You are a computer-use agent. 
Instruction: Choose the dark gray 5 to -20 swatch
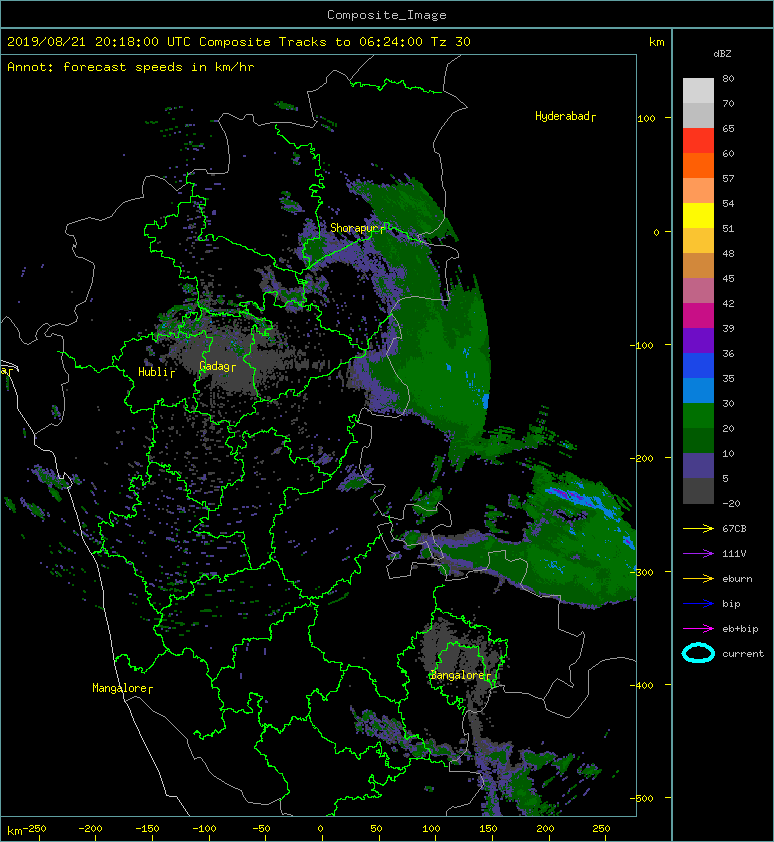tap(698, 490)
